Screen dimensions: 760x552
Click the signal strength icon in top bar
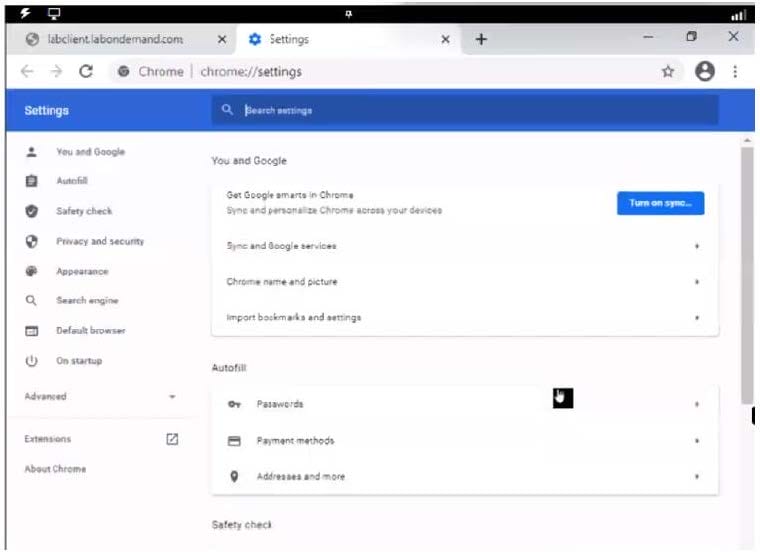pyautogui.click(x=739, y=15)
